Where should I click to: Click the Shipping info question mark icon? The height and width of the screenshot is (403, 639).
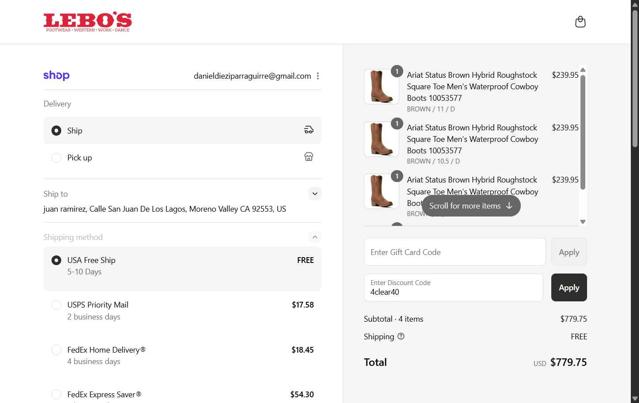(401, 337)
